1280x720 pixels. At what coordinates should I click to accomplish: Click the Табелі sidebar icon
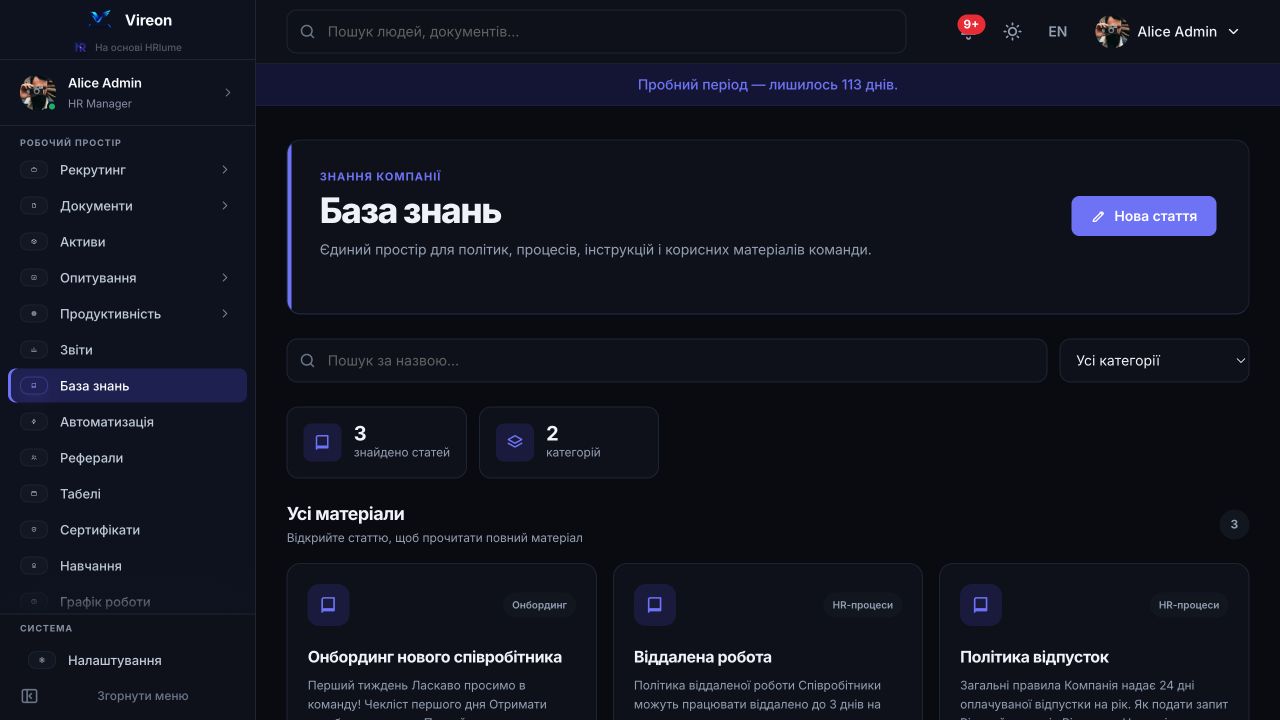point(34,494)
